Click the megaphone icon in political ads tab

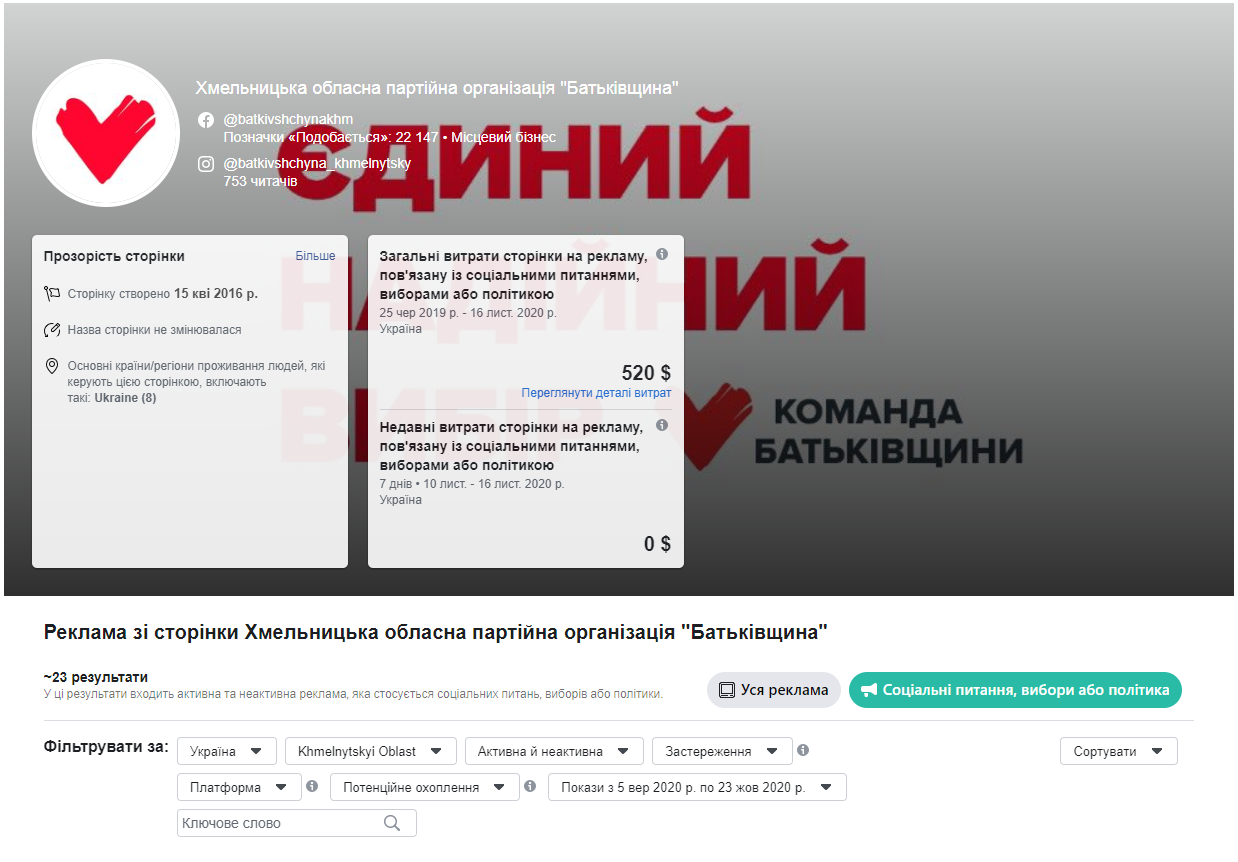click(x=869, y=690)
